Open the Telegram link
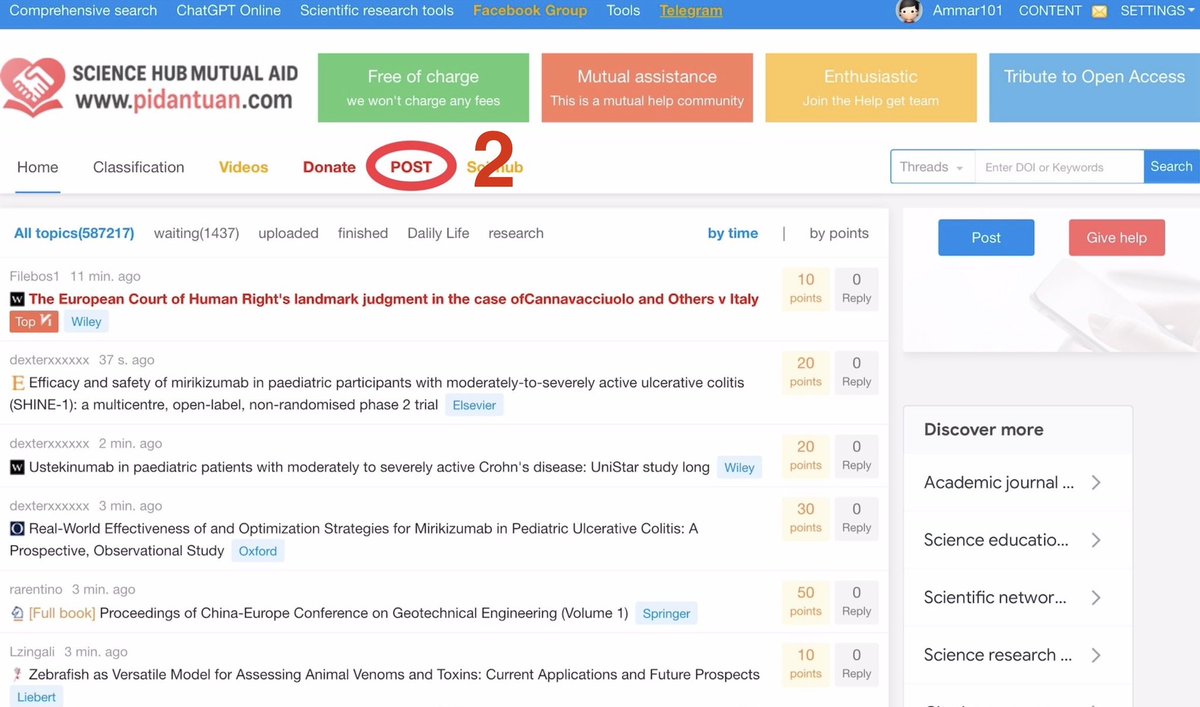 691,11
